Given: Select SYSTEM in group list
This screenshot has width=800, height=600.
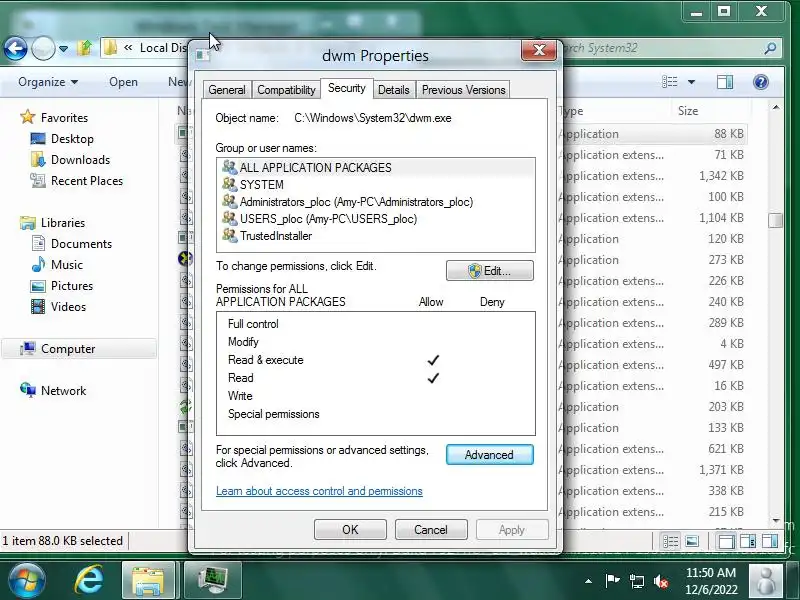Looking at the screenshot, I should click(x=376, y=185).
